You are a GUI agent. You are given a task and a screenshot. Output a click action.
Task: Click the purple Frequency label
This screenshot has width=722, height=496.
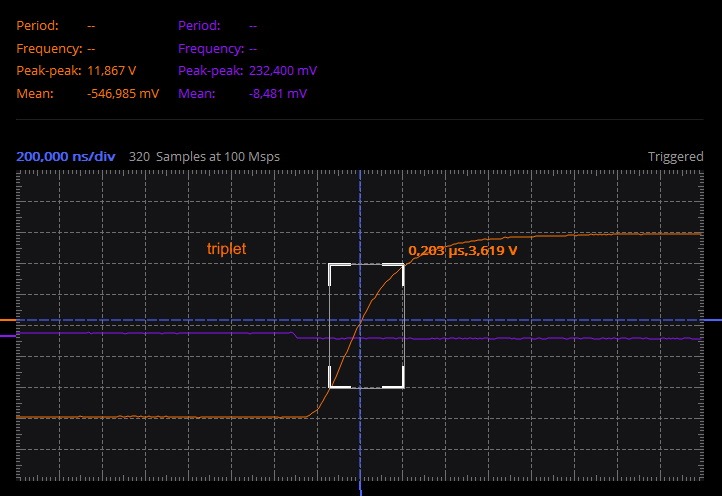click(x=211, y=48)
